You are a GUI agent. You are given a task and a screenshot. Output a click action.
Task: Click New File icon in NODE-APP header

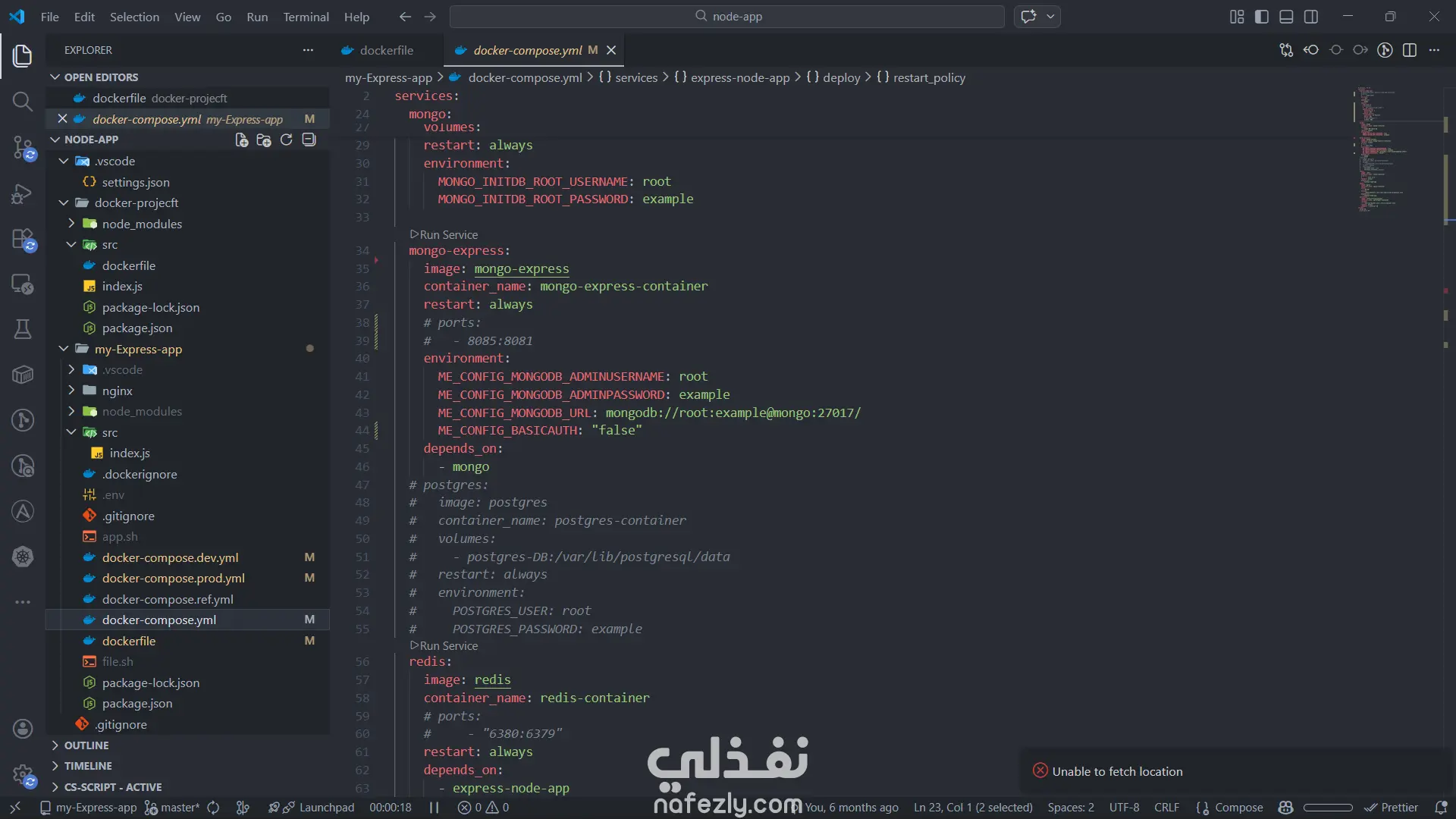[241, 140]
